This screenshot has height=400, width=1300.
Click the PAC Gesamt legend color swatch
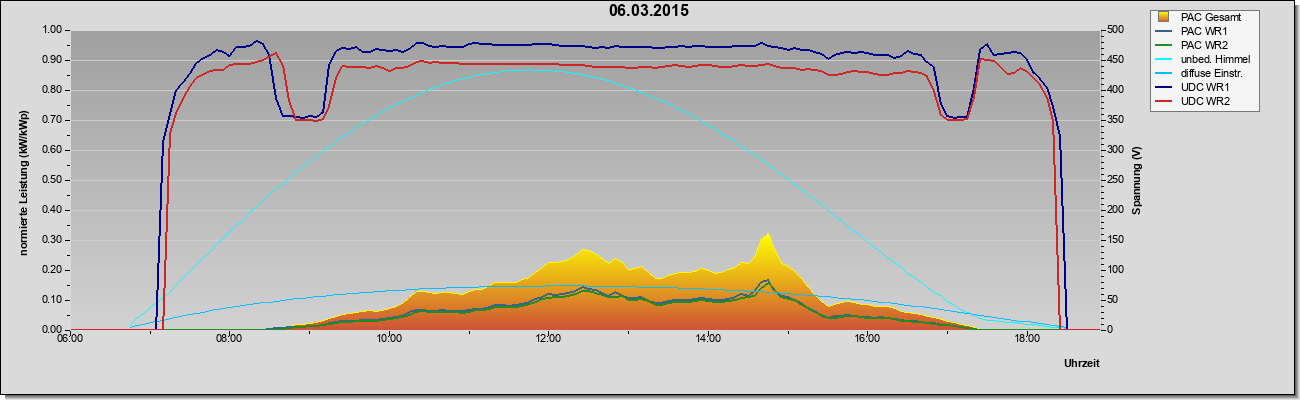(1164, 17)
